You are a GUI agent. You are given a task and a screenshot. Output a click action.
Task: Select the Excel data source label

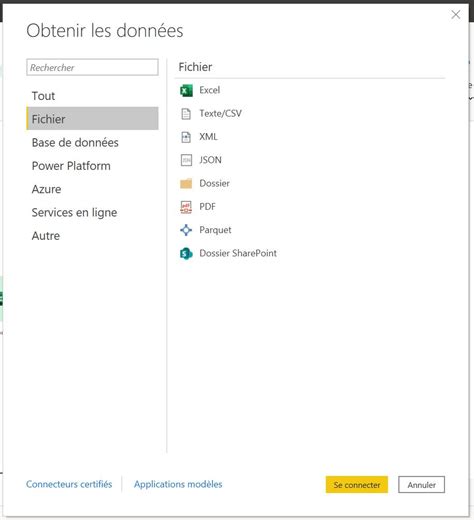click(x=210, y=90)
